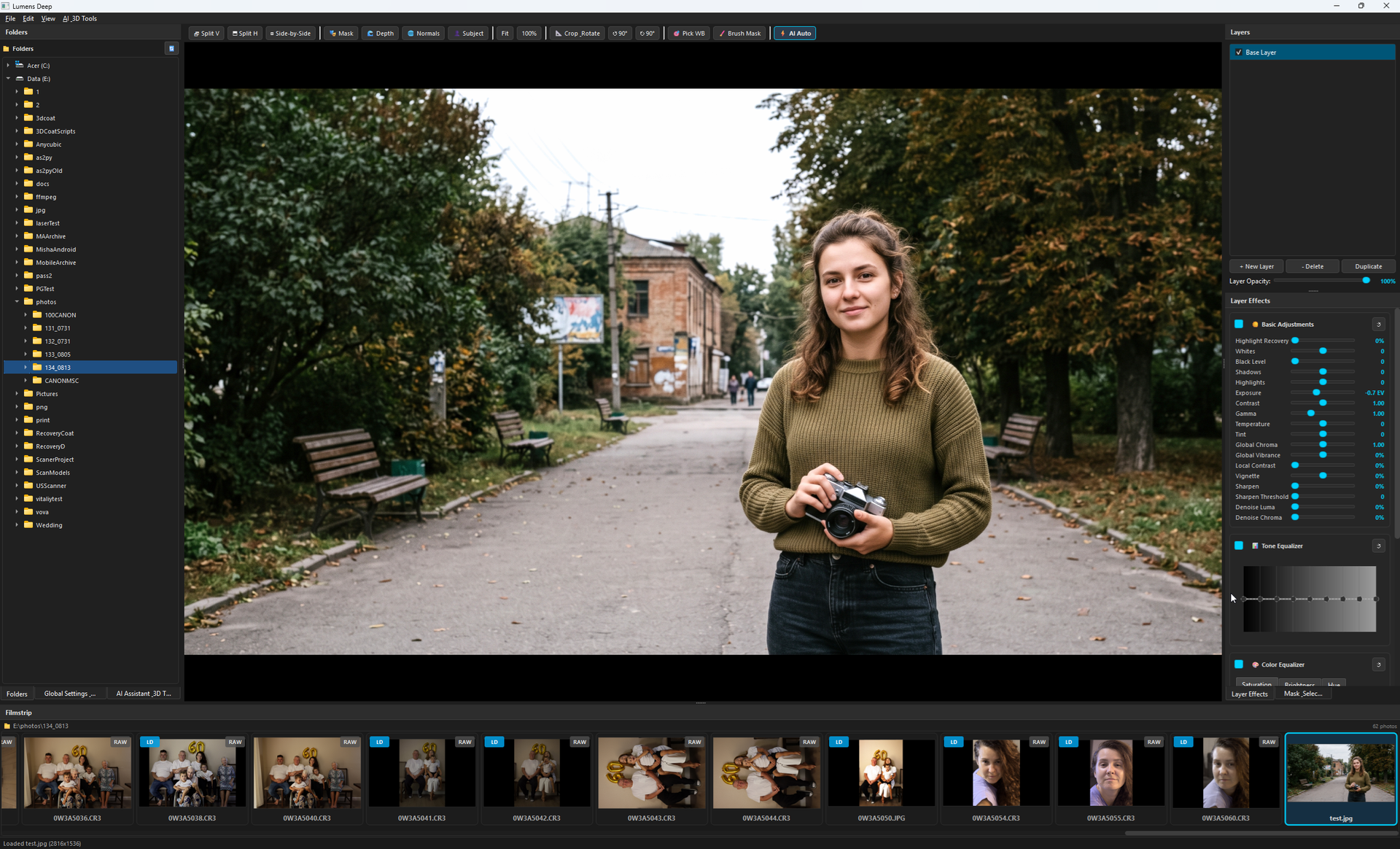Click the Layer Opacity slider handle
This screenshot has width=1400, height=849.
[x=1366, y=281]
